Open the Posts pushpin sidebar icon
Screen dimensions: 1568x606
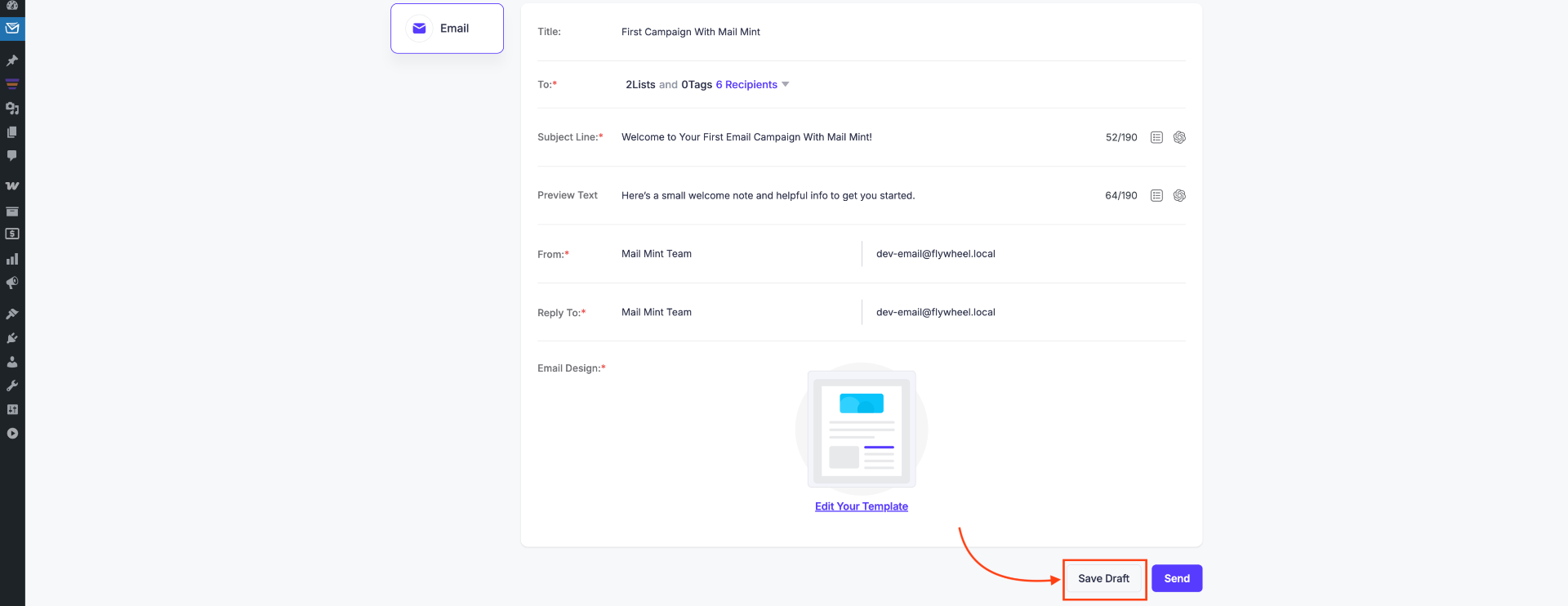[x=12, y=60]
